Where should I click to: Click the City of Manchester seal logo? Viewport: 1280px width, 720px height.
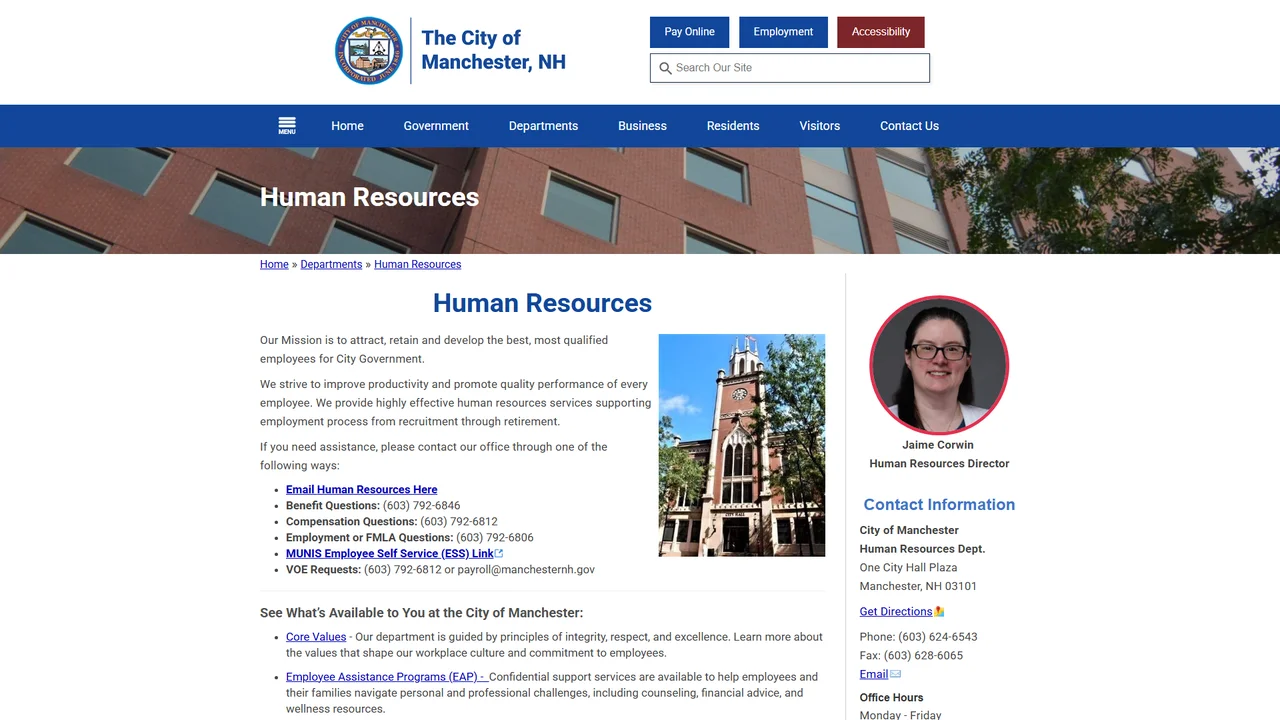369,50
